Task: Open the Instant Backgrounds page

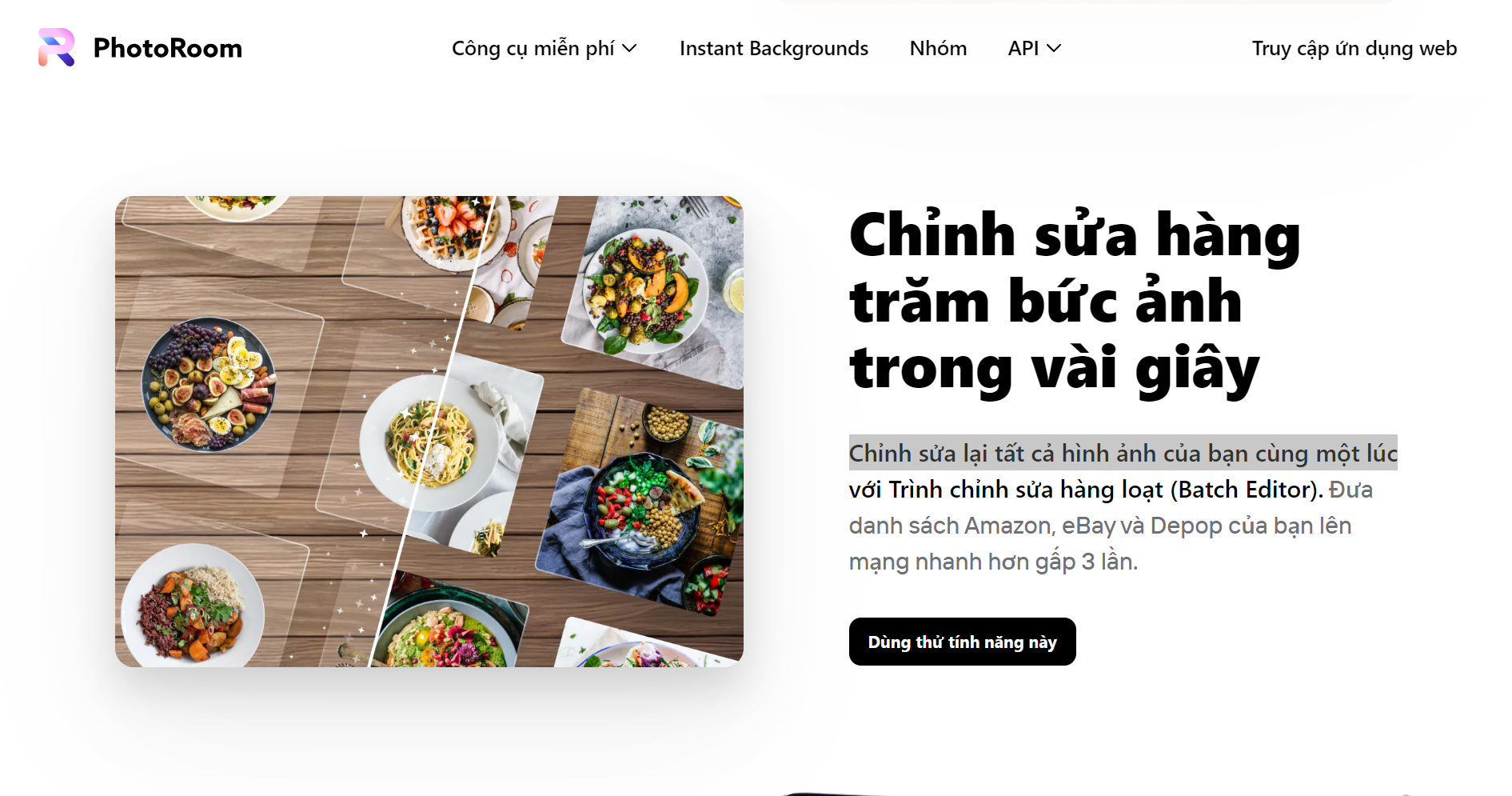Action: [773, 49]
